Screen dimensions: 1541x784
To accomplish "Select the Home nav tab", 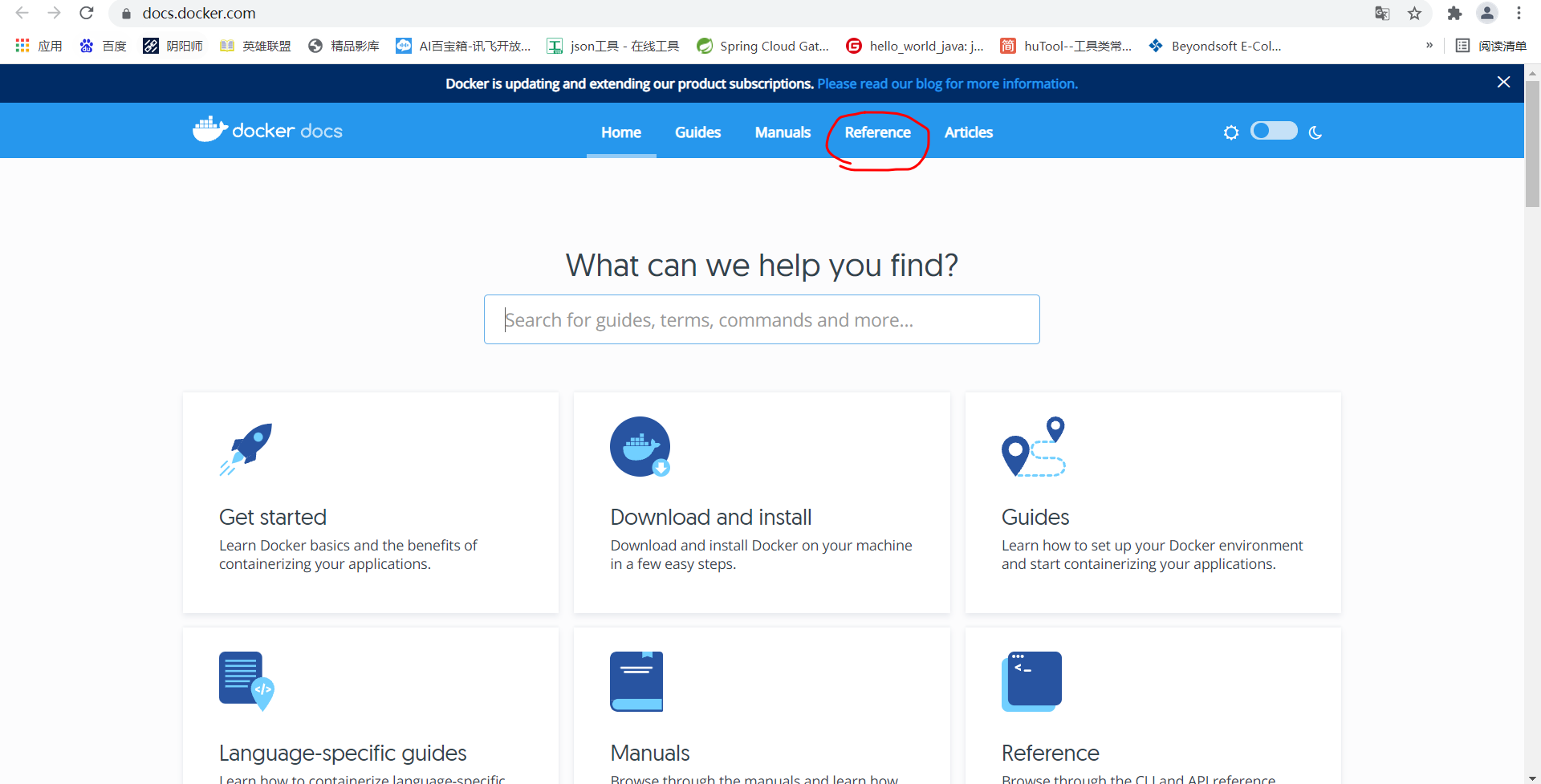I will click(621, 132).
